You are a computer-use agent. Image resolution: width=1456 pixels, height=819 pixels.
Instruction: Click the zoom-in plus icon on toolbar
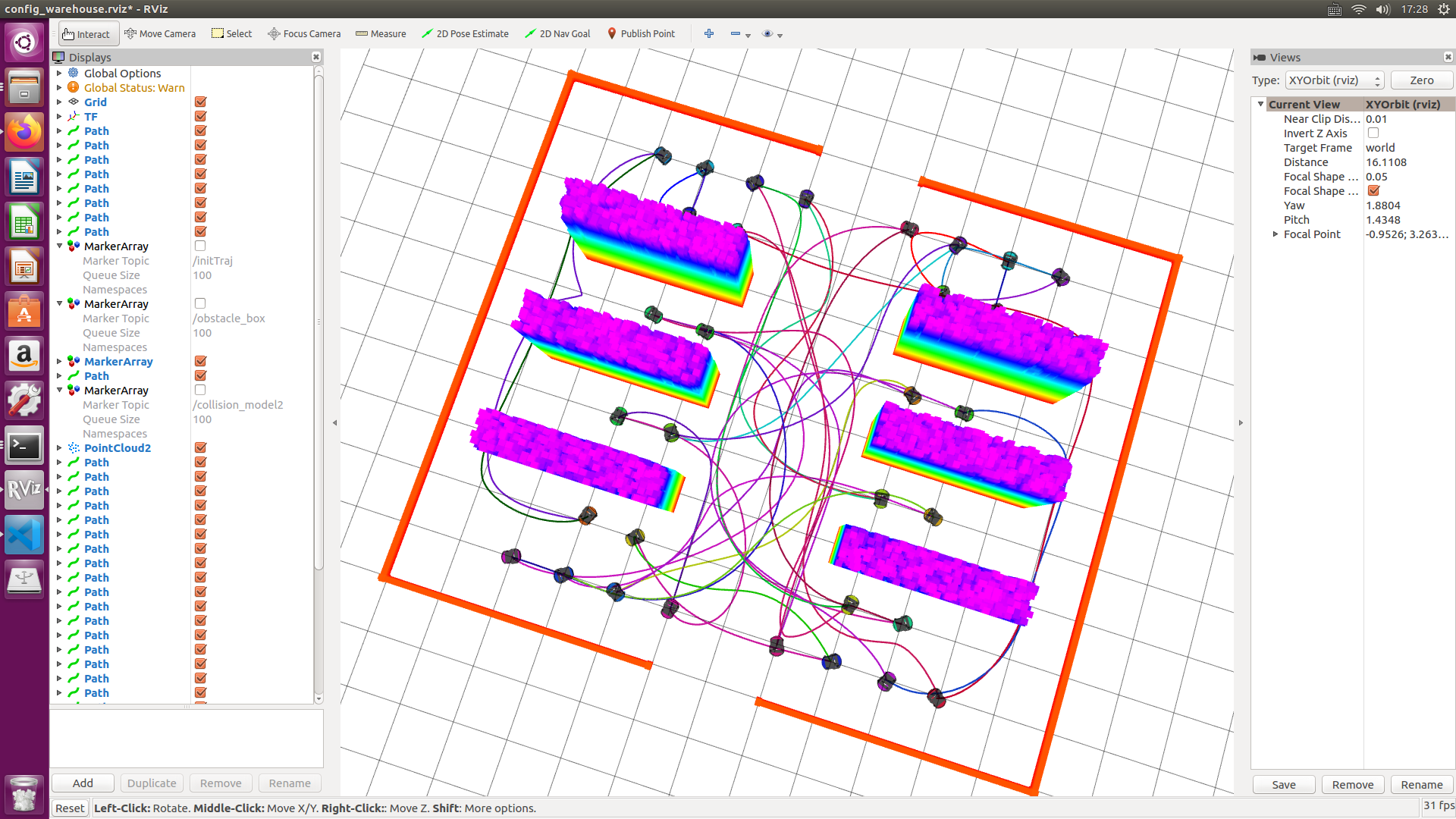point(708,33)
